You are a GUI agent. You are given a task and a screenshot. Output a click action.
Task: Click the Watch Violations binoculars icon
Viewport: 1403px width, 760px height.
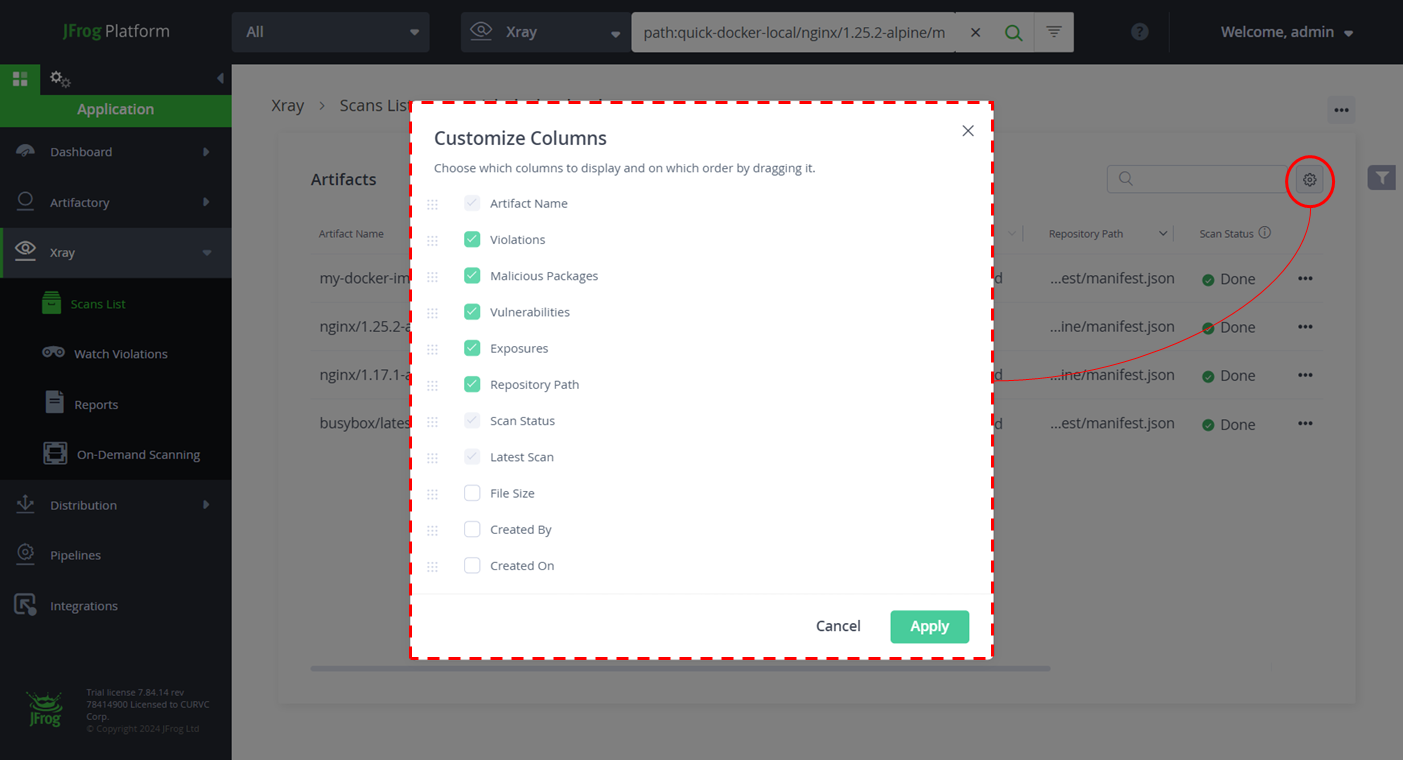tap(54, 353)
